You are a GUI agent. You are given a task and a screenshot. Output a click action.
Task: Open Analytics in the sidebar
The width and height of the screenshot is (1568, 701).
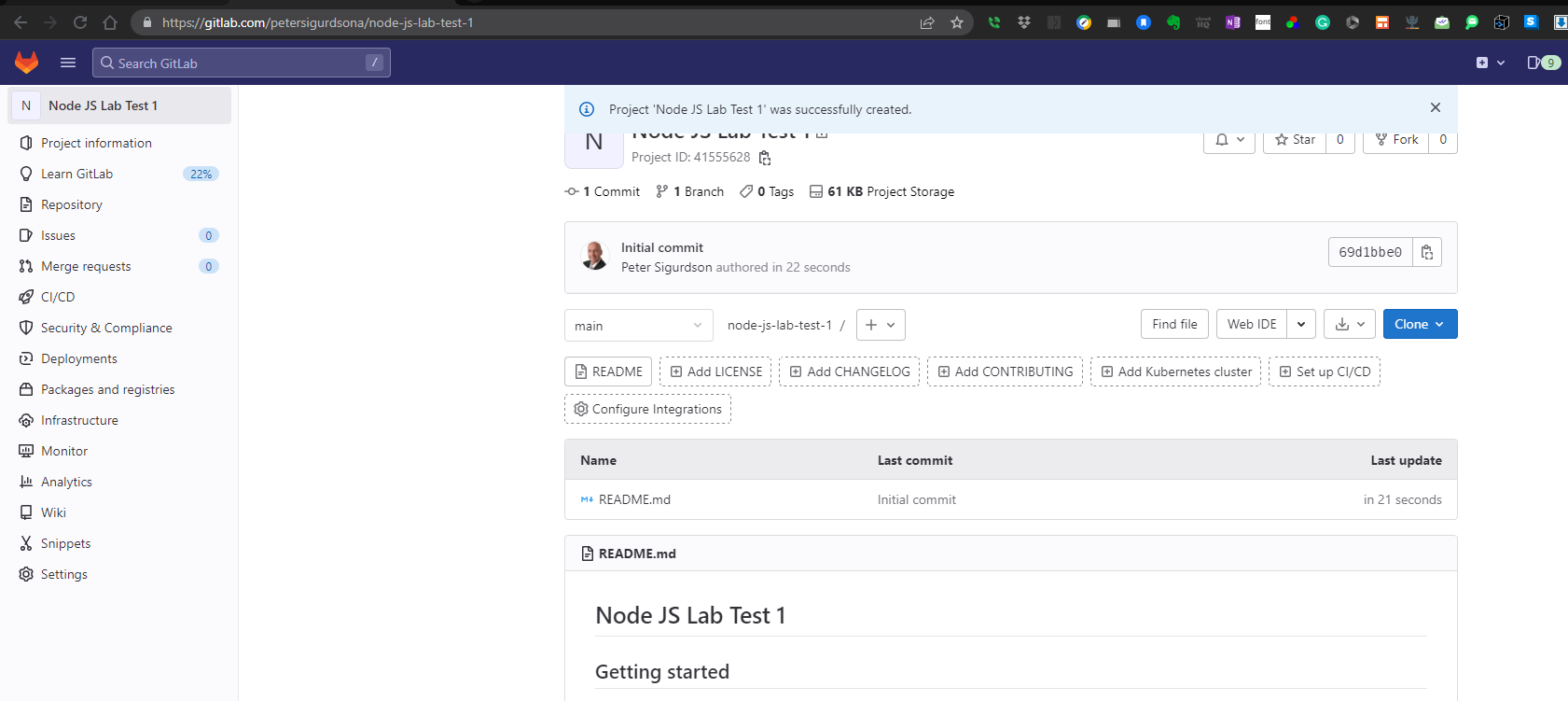119,482
